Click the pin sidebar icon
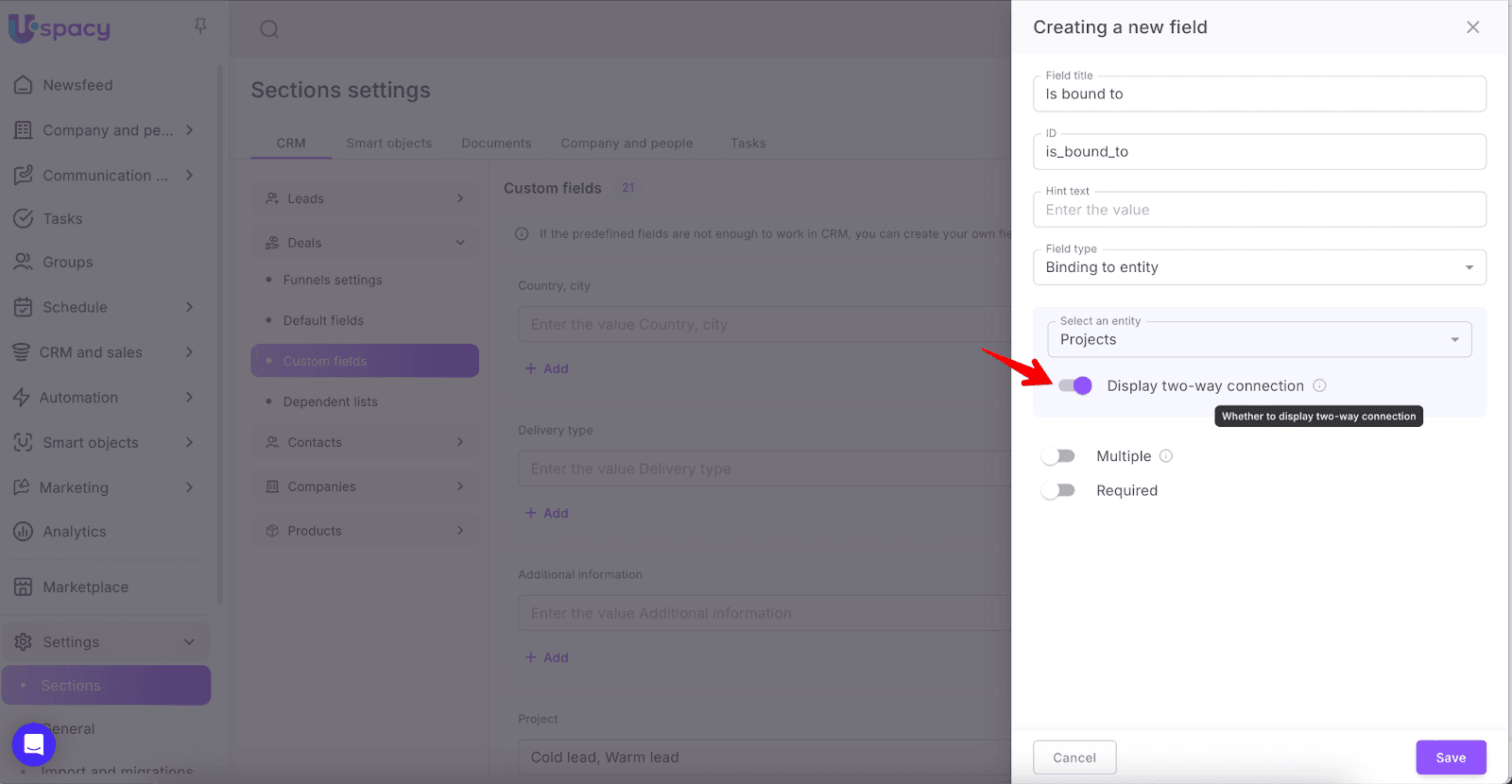This screenshot has width=1512, height=784. click(x=200, y=26)
